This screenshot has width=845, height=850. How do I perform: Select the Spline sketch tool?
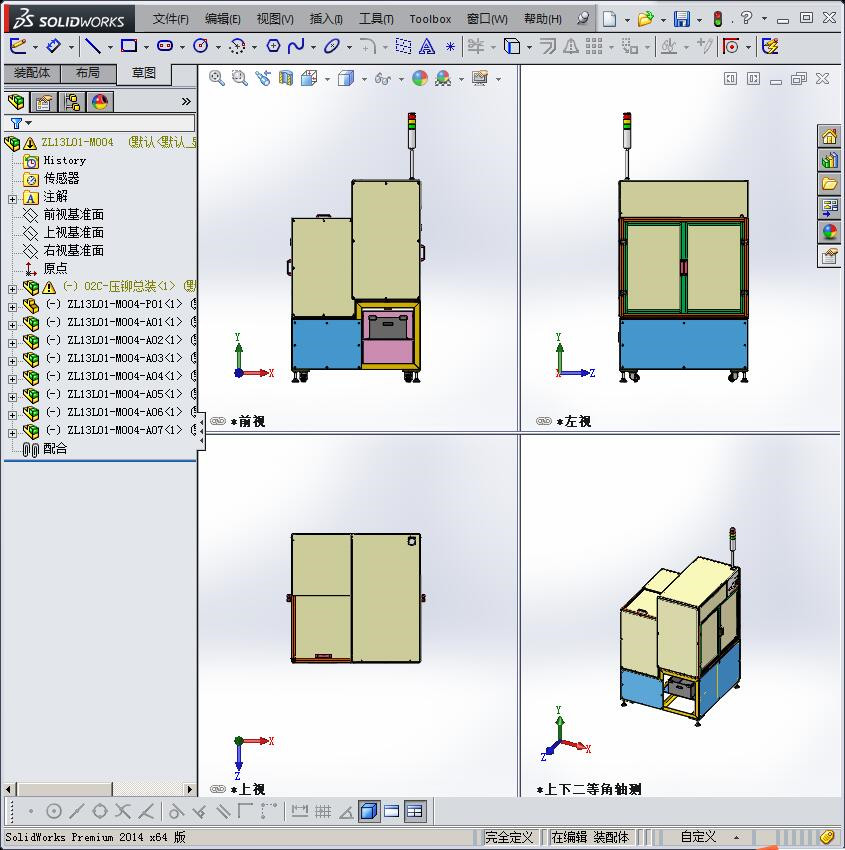point(296,46)
